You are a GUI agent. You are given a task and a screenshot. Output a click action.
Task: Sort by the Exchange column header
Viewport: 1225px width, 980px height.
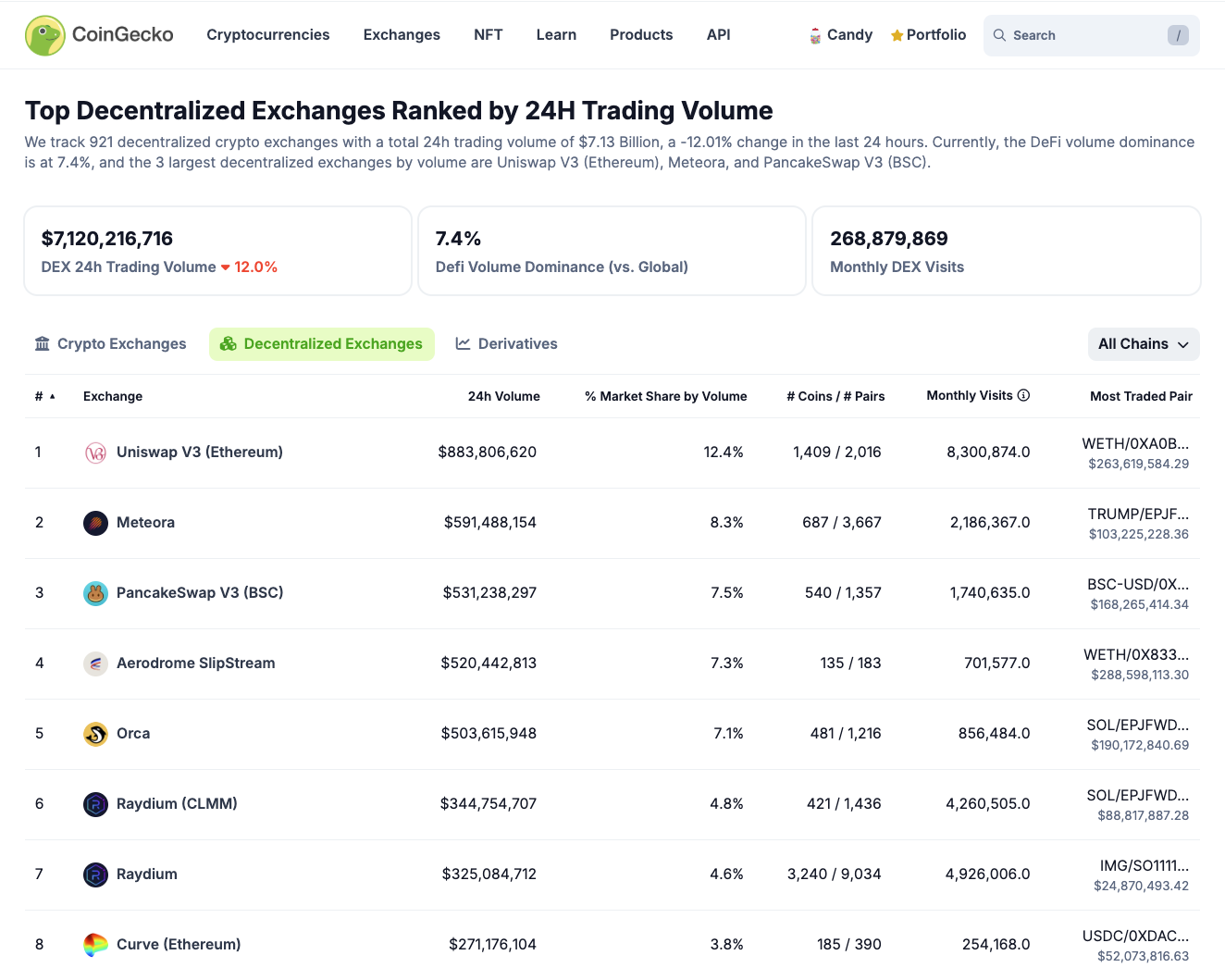click(x=113, y=396)
